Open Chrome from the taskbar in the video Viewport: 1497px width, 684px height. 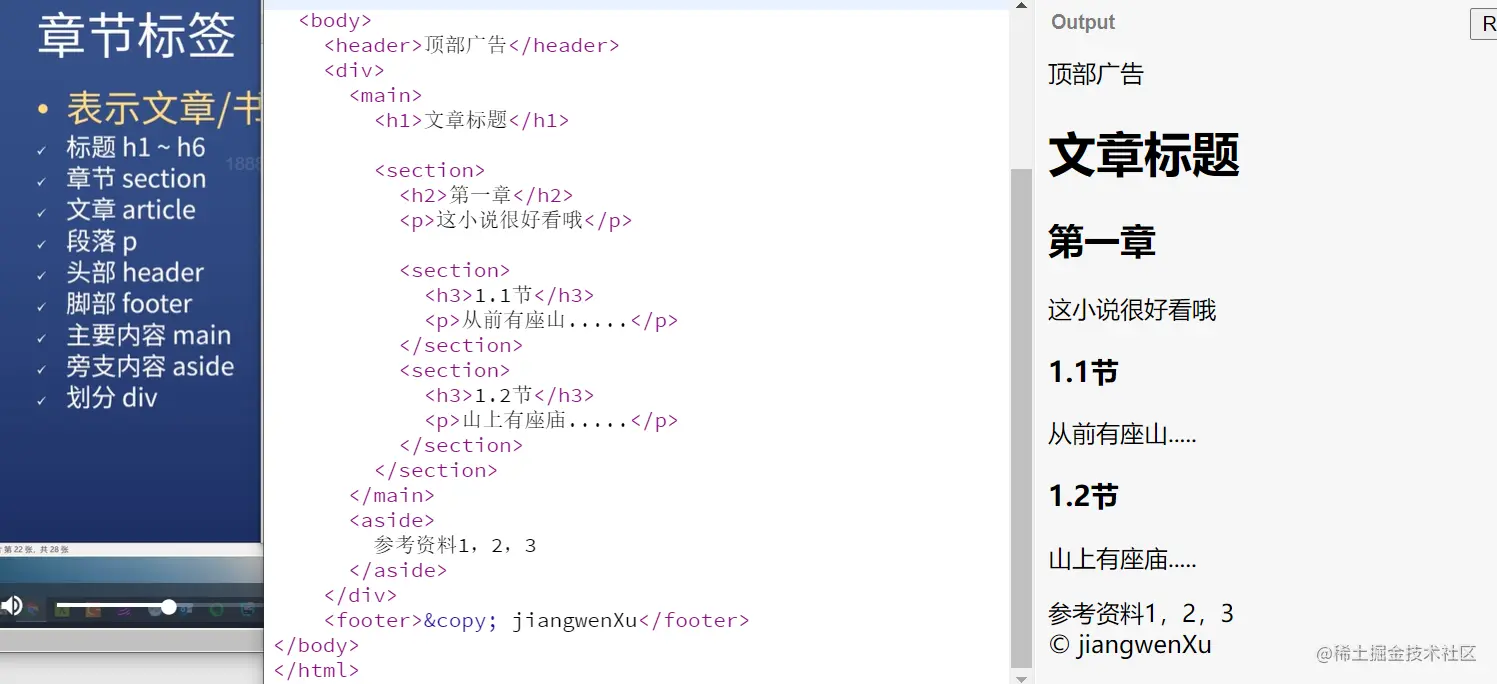(33, 609)
